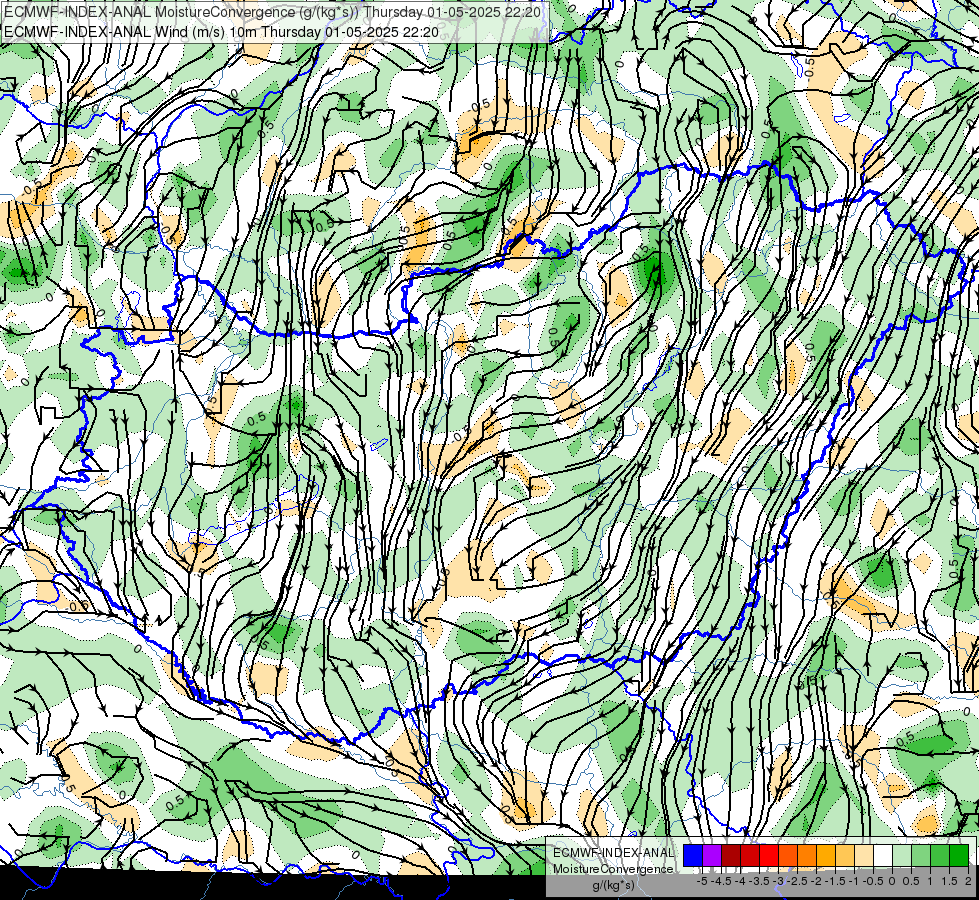Image resolution: width=979 pixels, height=900 pixels.
Task: Click the '2' legend value at scale end
Action: 968,881
